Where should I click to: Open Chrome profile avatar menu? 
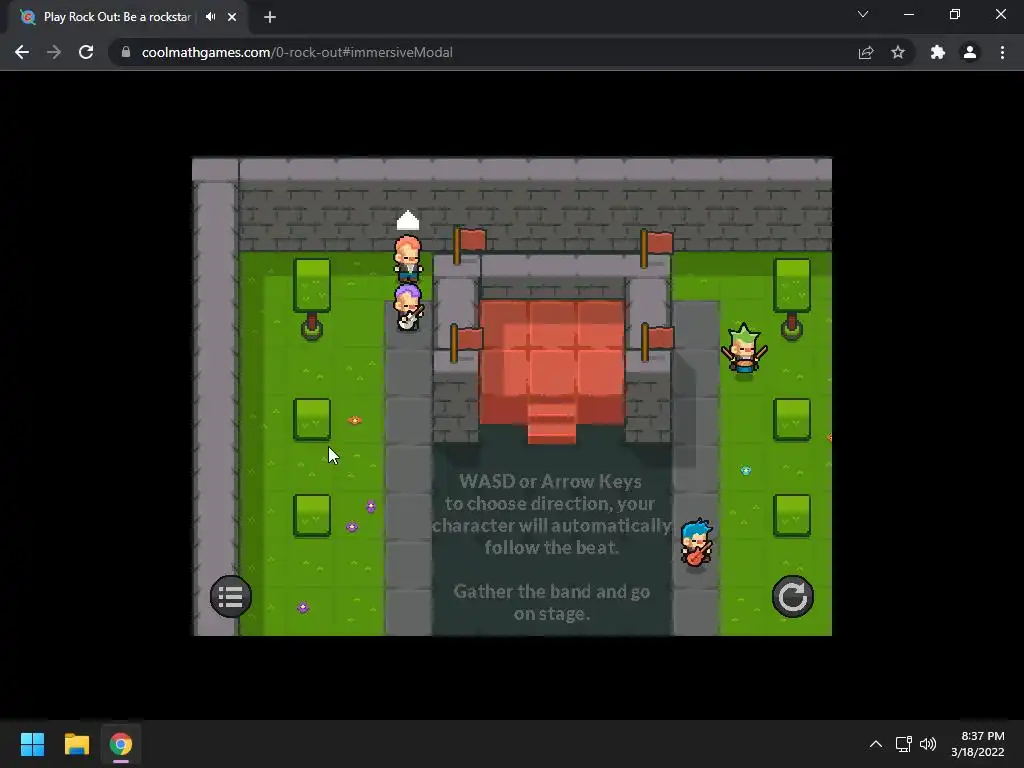click(970, 52)
